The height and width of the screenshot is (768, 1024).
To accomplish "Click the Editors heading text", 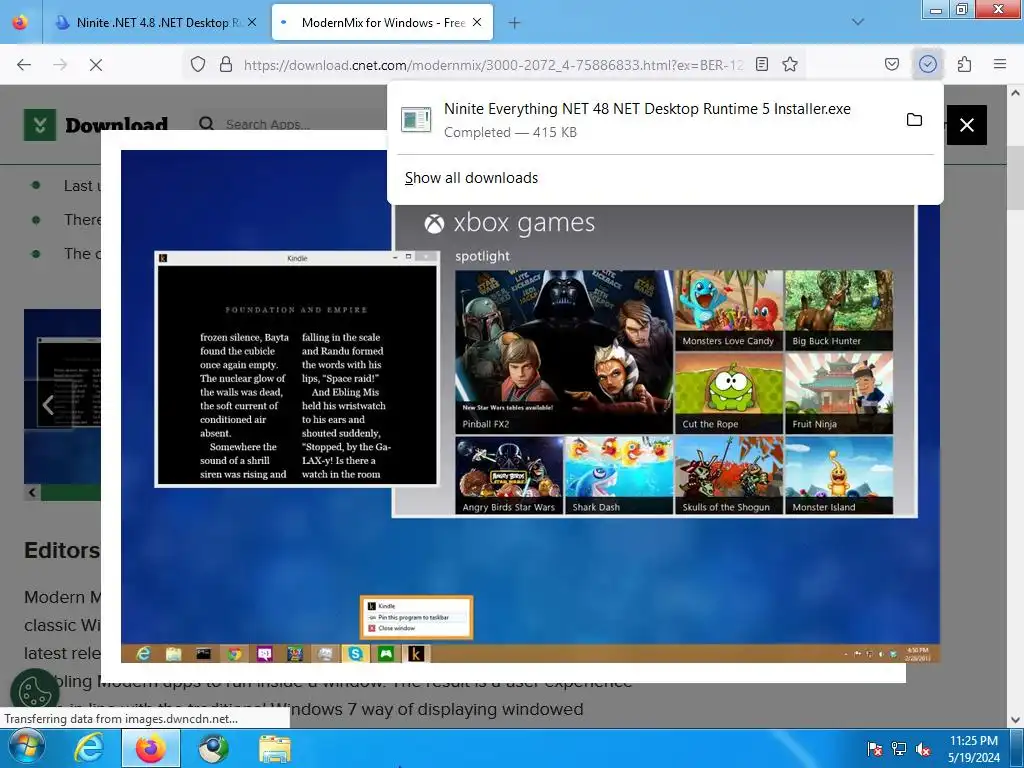I will (62, 550).
